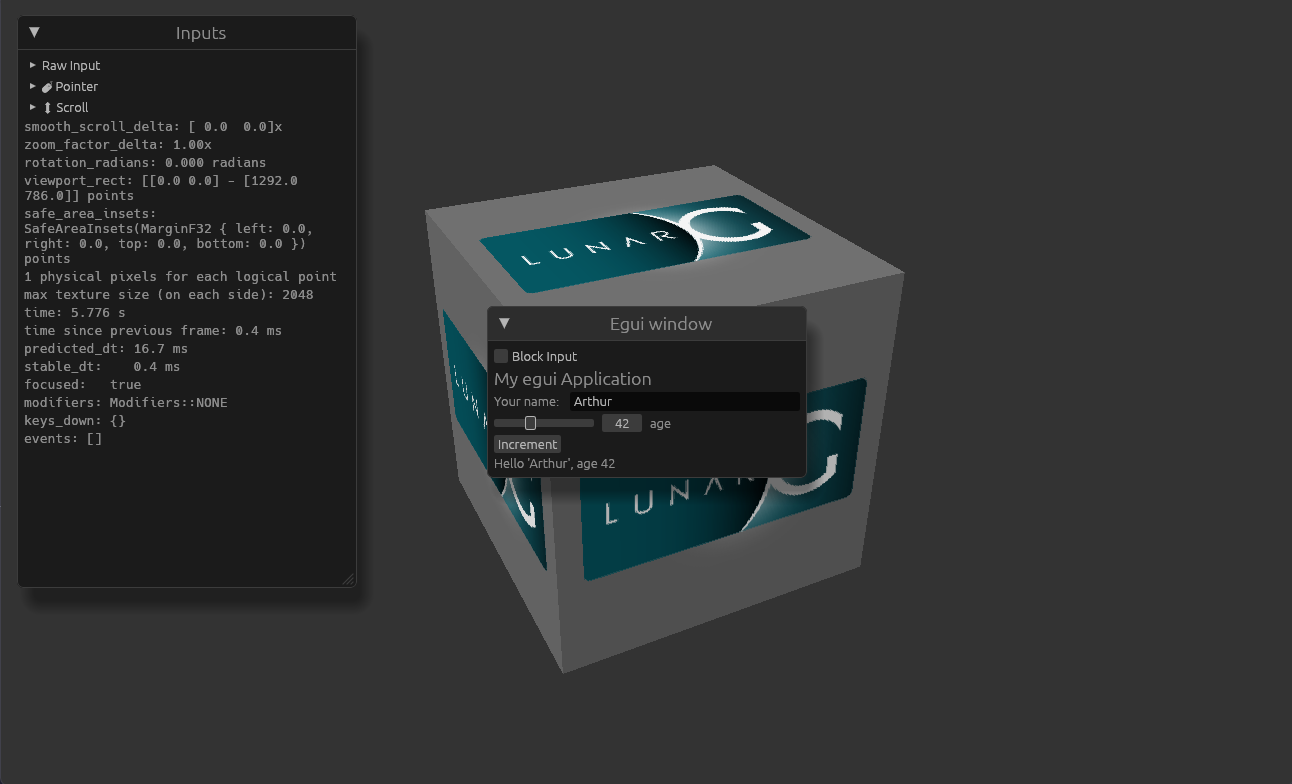The height and width of the screenshot is (784, 1292).
Task: Click the age value box showing 42
Action: (x=622, y=423)
